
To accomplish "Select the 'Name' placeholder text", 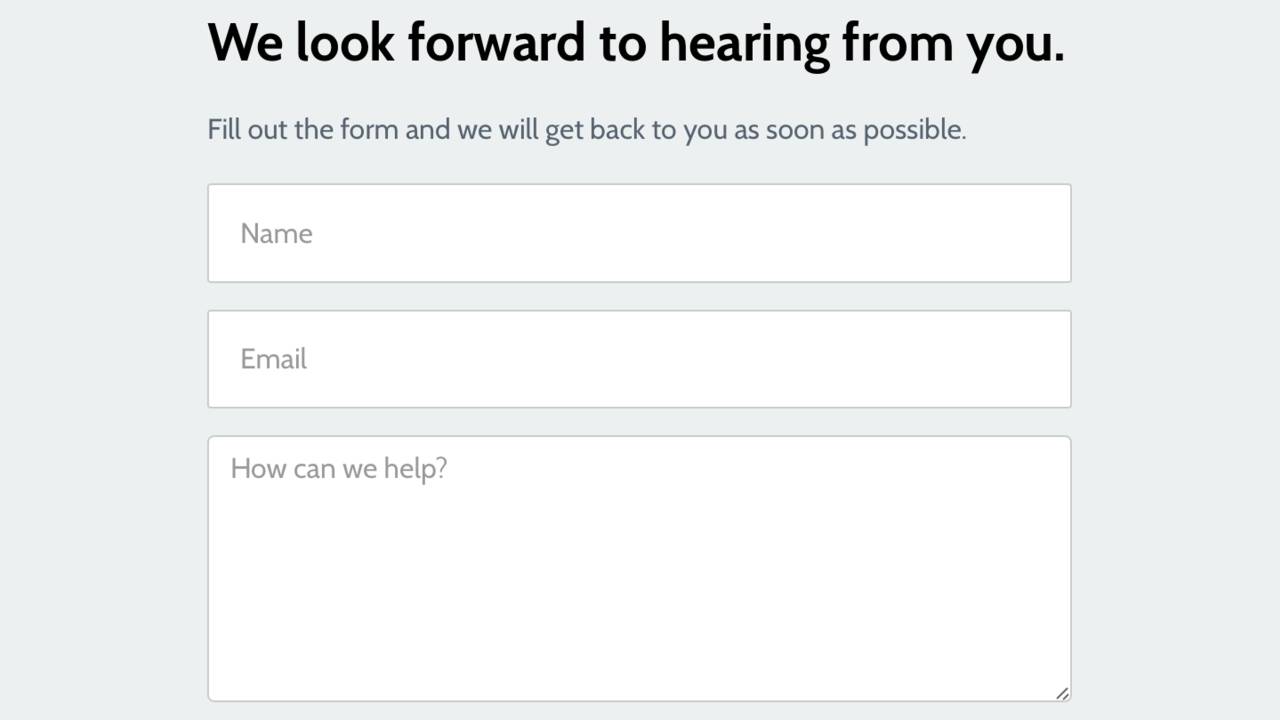I will click(276, 234).
